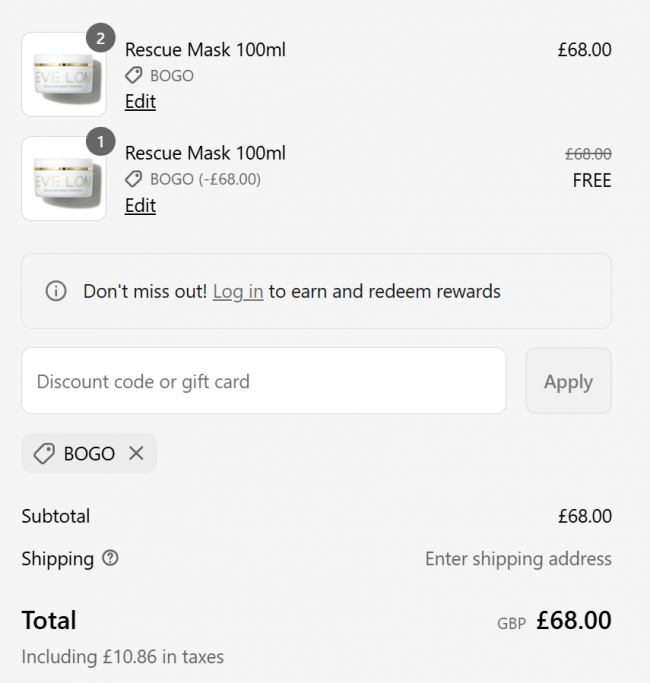The height and width of the screenshot is (683, 650).
Task: Click the quantity badge showing 1
Action: point(101,142)
